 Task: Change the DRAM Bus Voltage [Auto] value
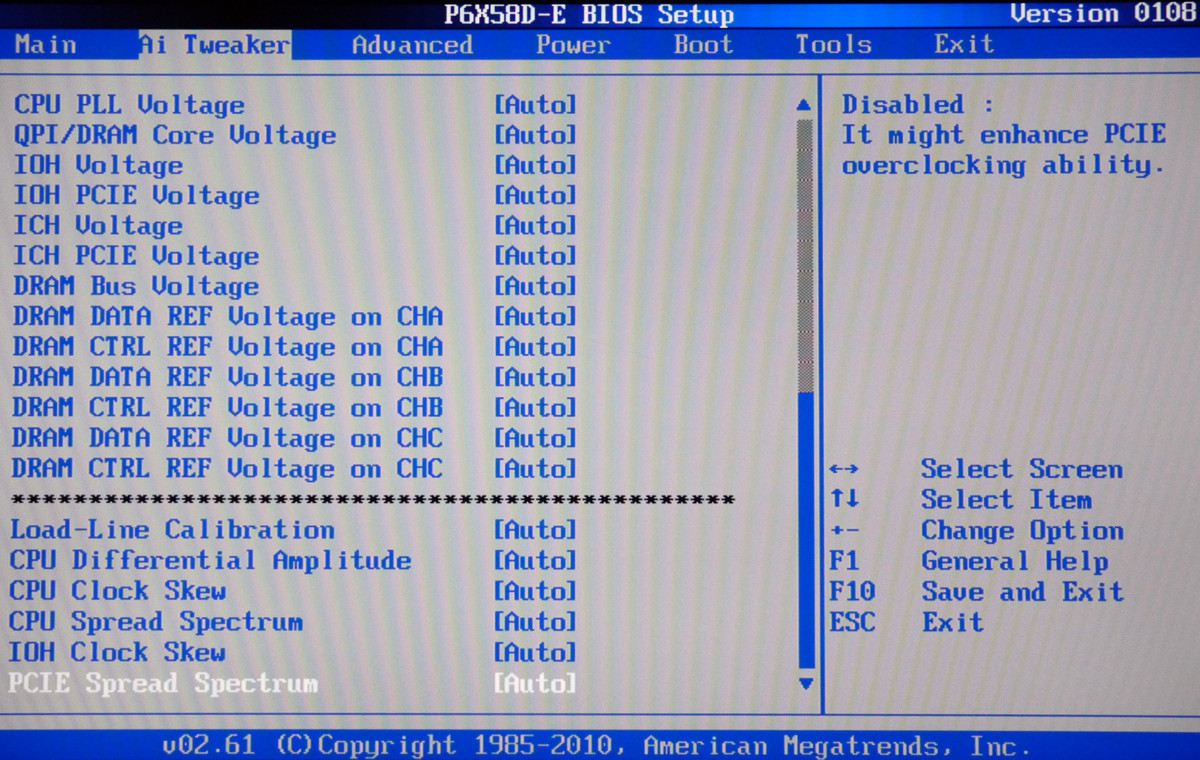tap(536, 287)
